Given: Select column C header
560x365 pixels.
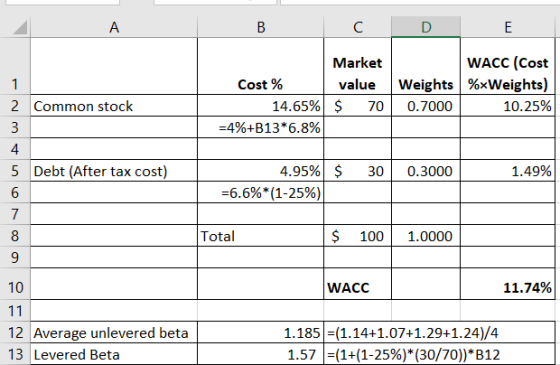Looking at the screenshot, I should point(358,27).
